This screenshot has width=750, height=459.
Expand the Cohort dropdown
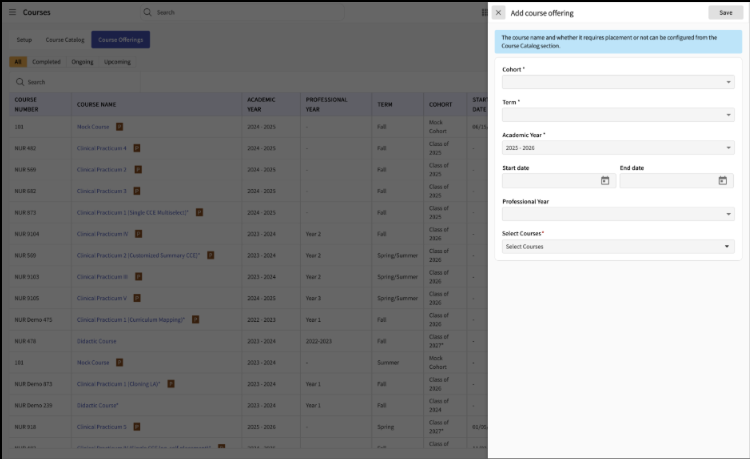pos(618,82)
